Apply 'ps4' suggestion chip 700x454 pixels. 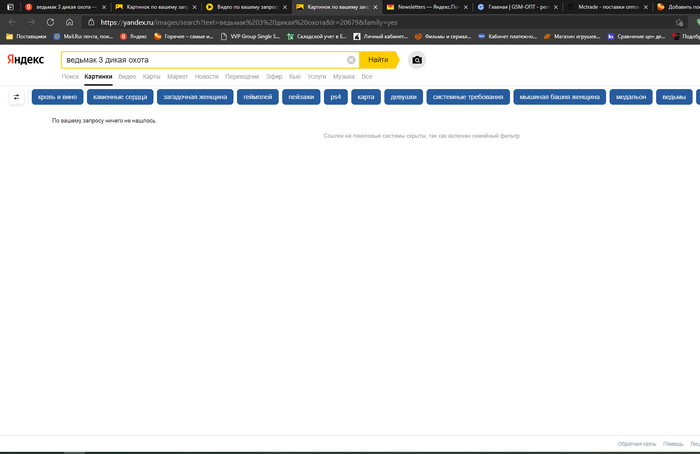(x=336, y=97)
